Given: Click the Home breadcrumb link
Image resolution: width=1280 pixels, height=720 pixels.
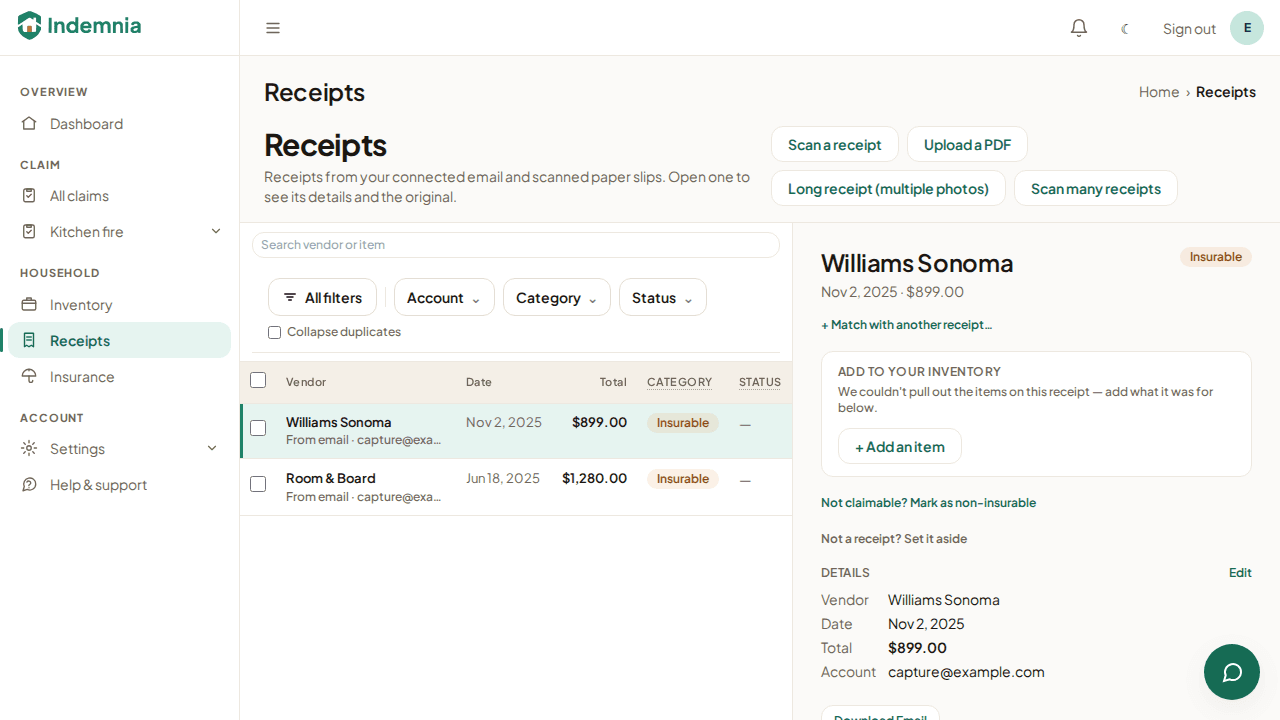Looking at the screenshot, I should [x=1159, y=92].
